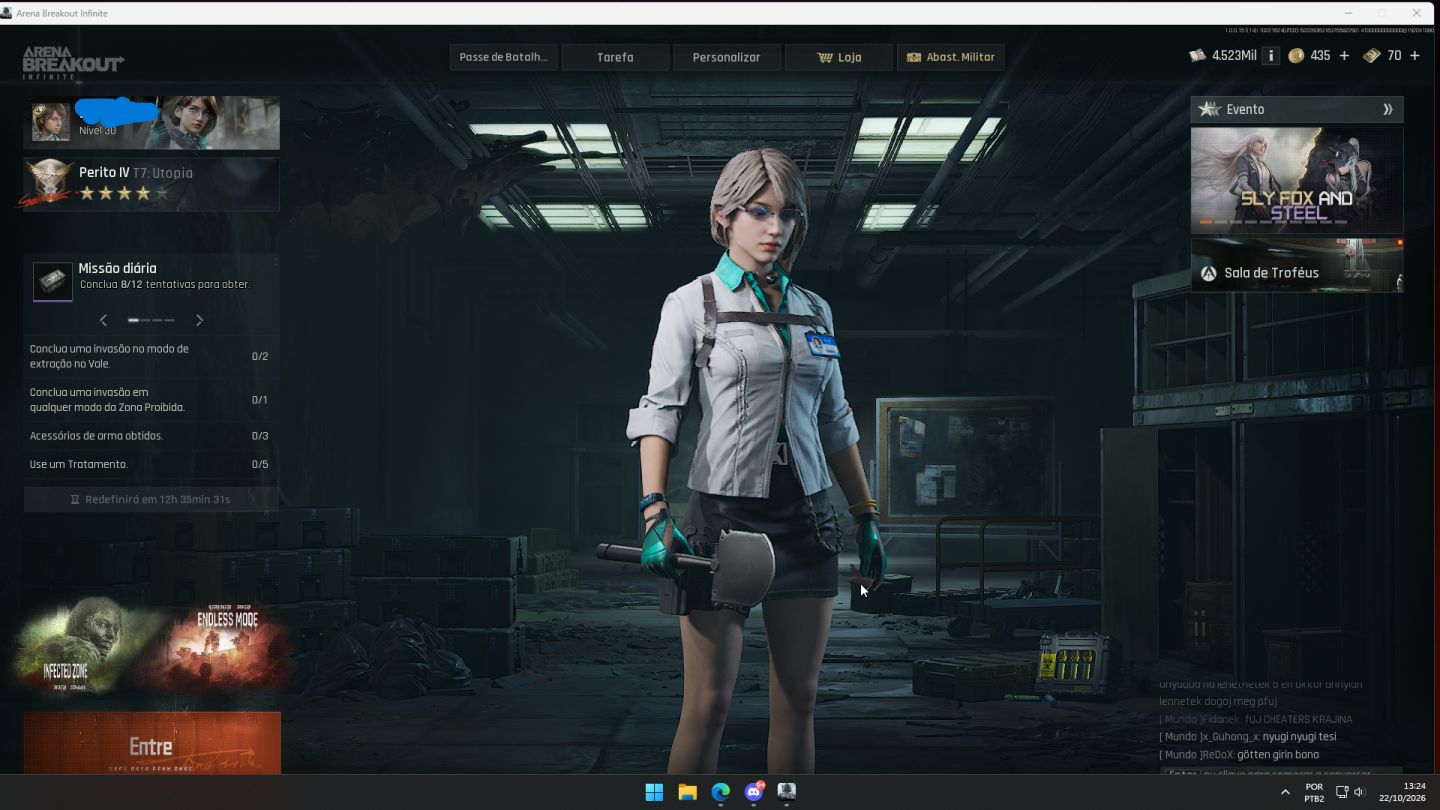Open the player profile banner card
Image resolution: width=1440 pixels, height=810 pixels.
click(x=152, y=123)
